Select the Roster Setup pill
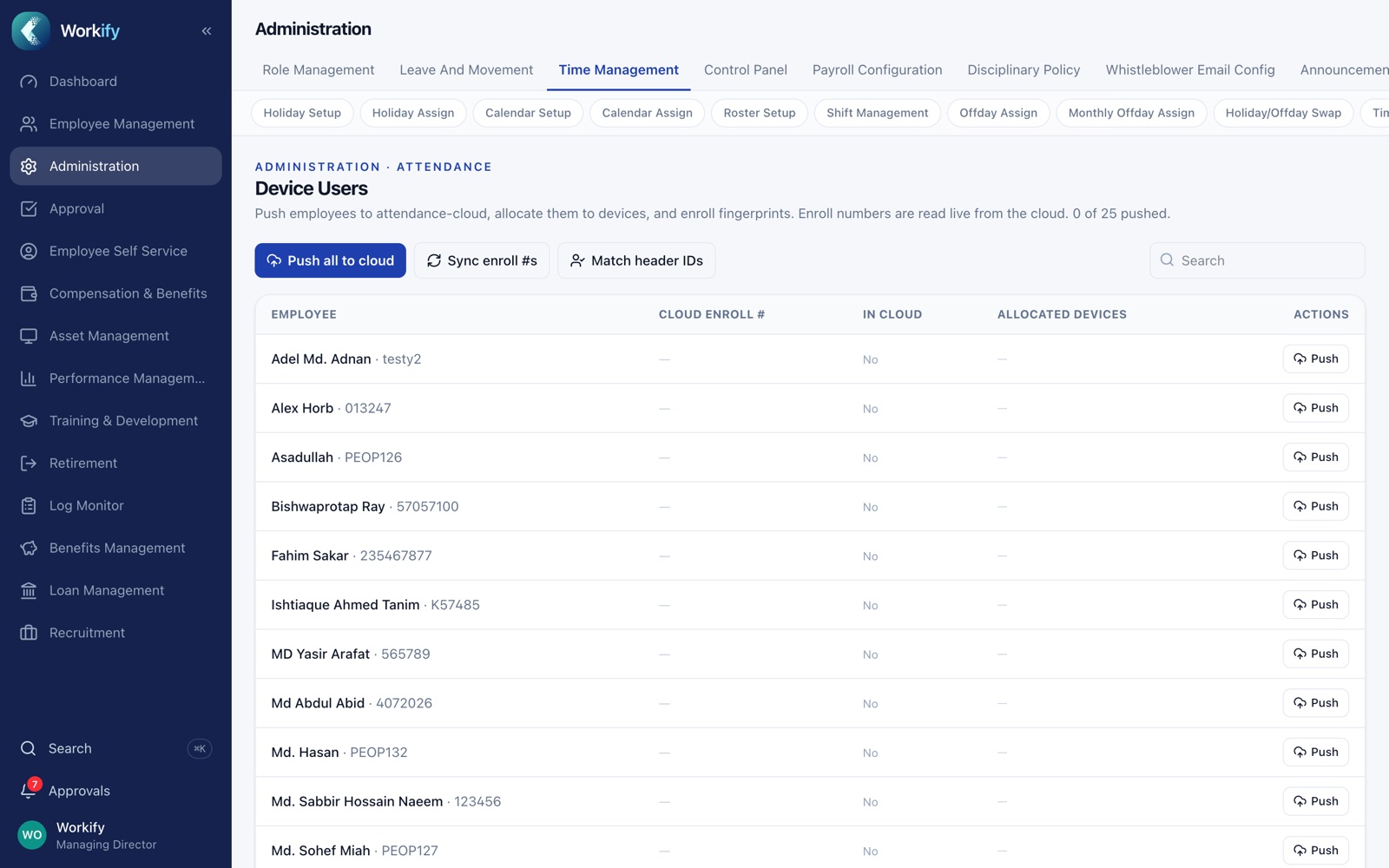Screen dimensions: 1389x868 click(760, 113)
